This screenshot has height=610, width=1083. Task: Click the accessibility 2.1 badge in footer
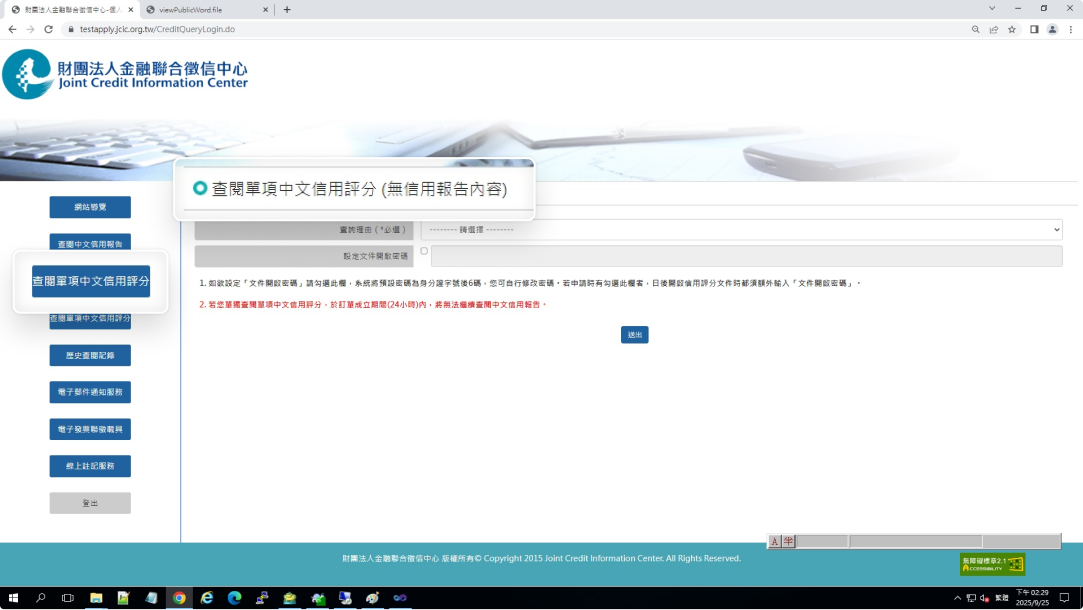pos(992,564)
